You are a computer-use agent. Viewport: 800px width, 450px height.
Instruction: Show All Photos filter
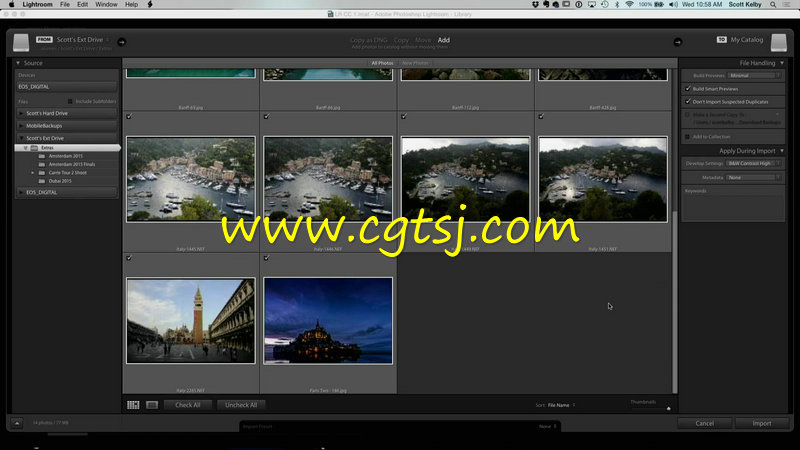(382, 63)
